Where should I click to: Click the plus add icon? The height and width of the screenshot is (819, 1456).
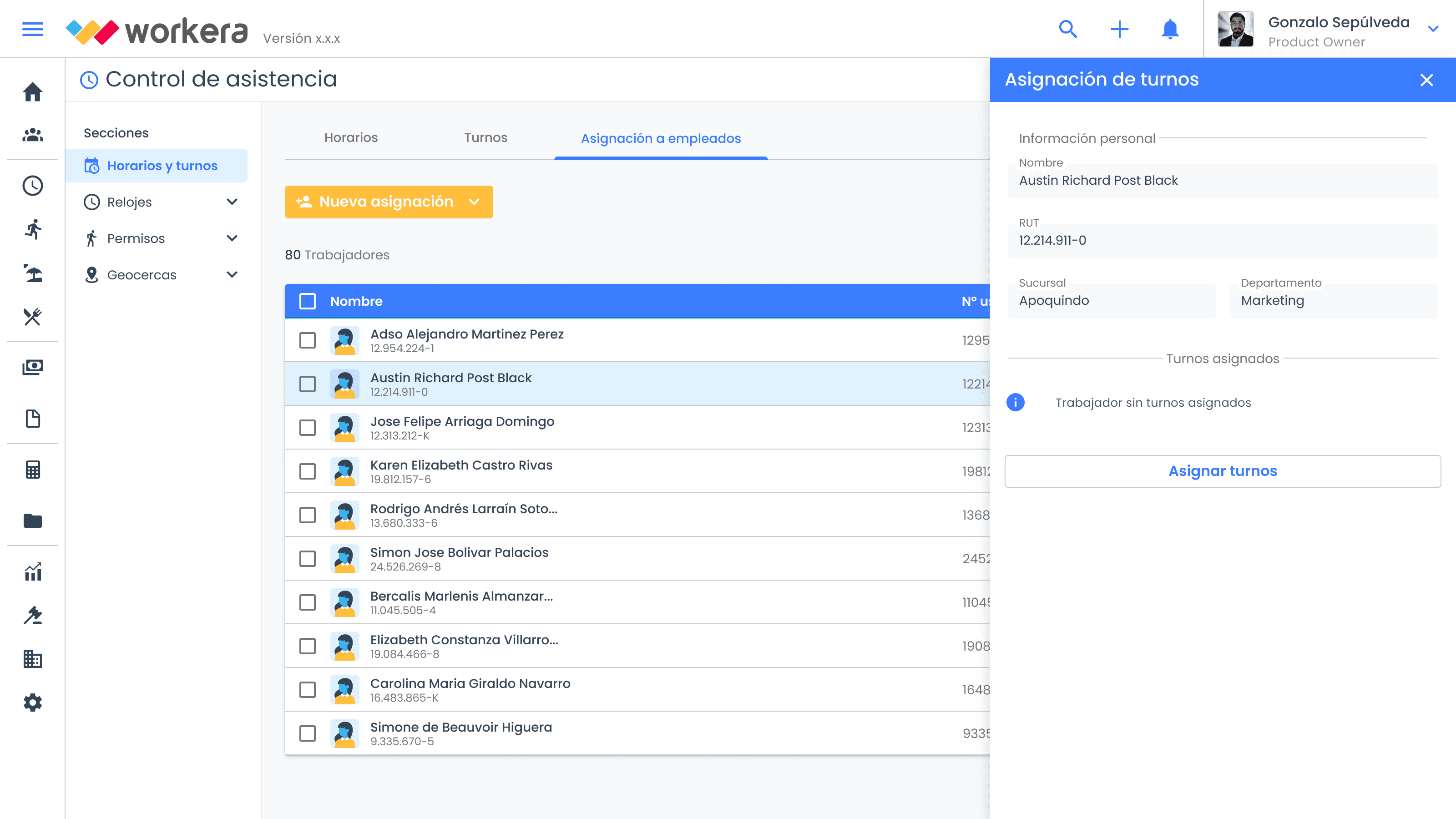click(x=1119, y=29)
